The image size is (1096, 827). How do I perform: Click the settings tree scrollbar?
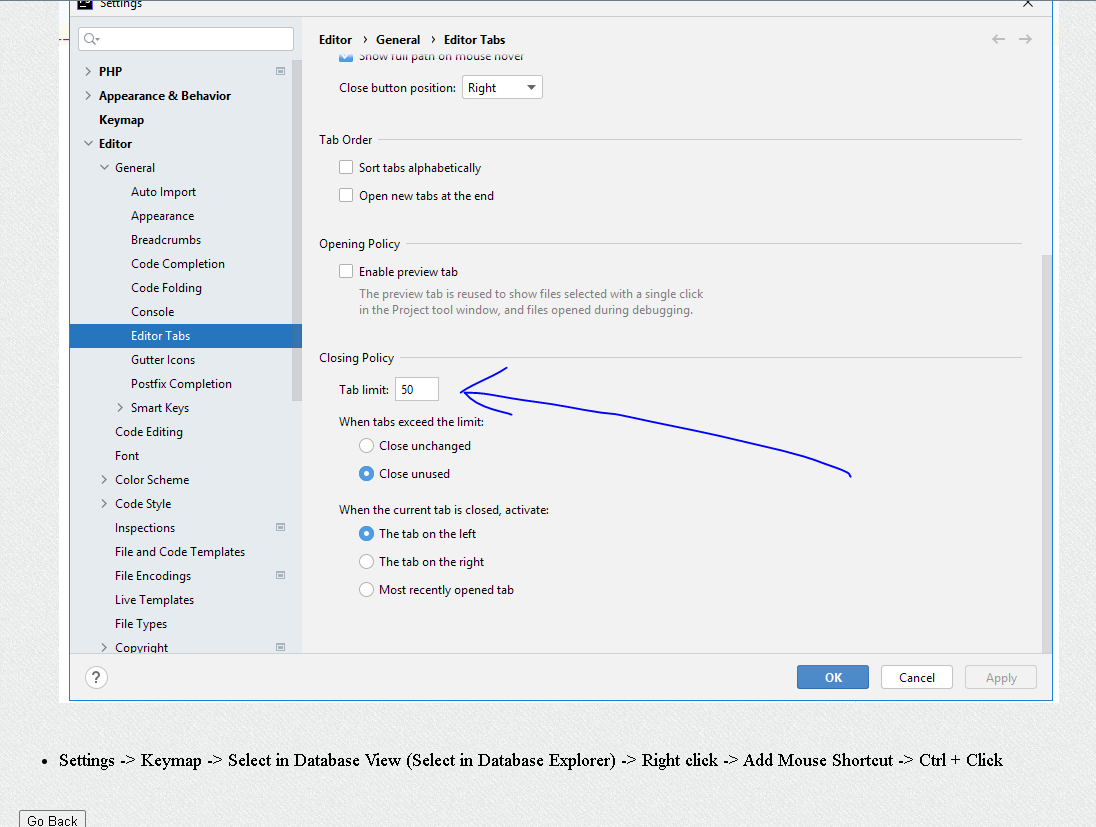[296, 231]
